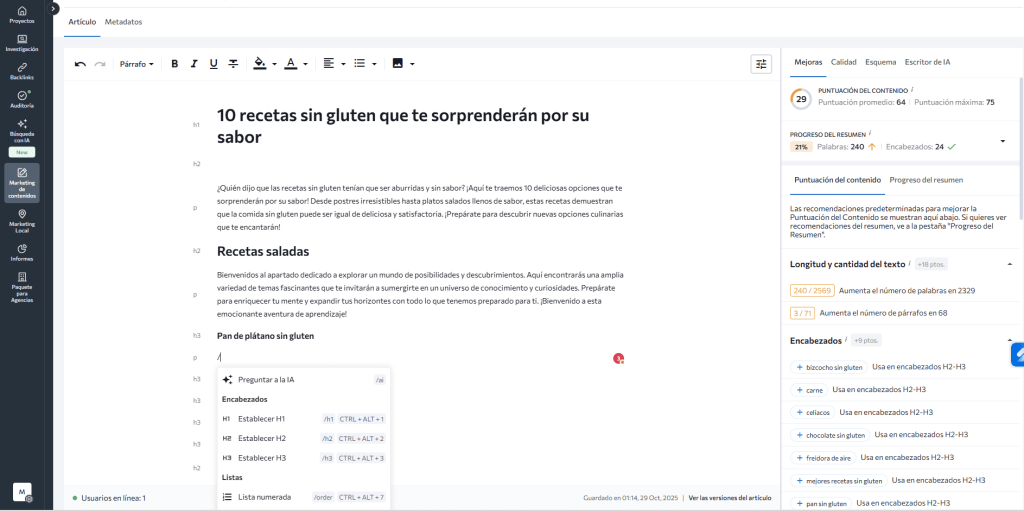This screenshot has width=1024, height=511.
Task: Select Puntuación del contenido sub-tab
Action: pos(837,180)
